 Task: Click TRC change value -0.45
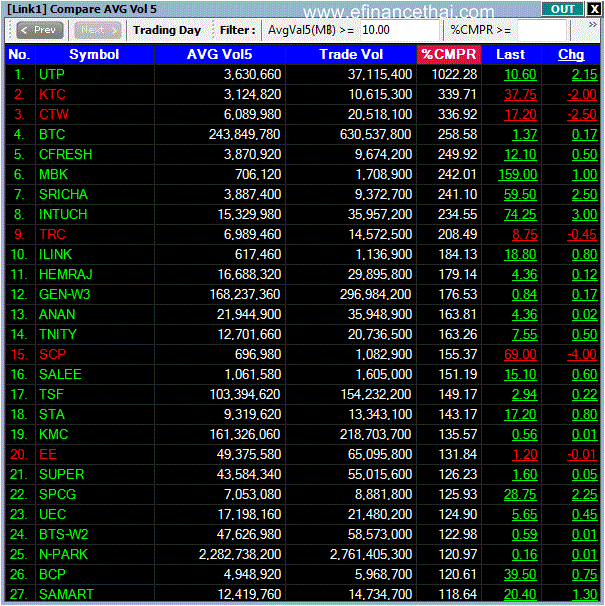pyautogui.click(x=582, y=235)
